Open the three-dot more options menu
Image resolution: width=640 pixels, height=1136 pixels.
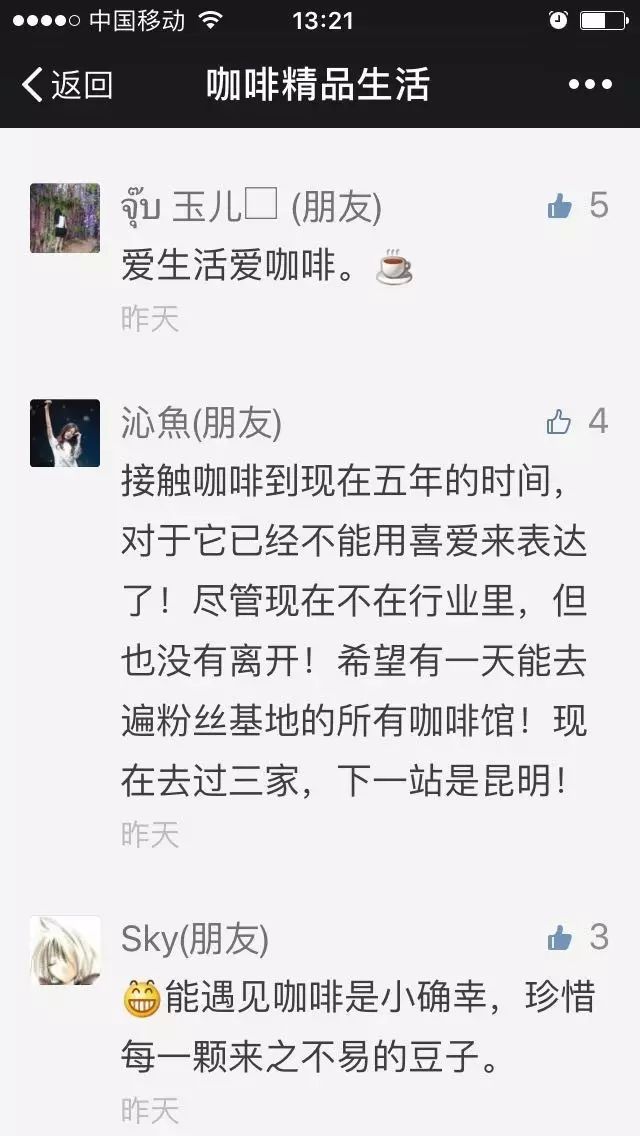pos(590,85)
